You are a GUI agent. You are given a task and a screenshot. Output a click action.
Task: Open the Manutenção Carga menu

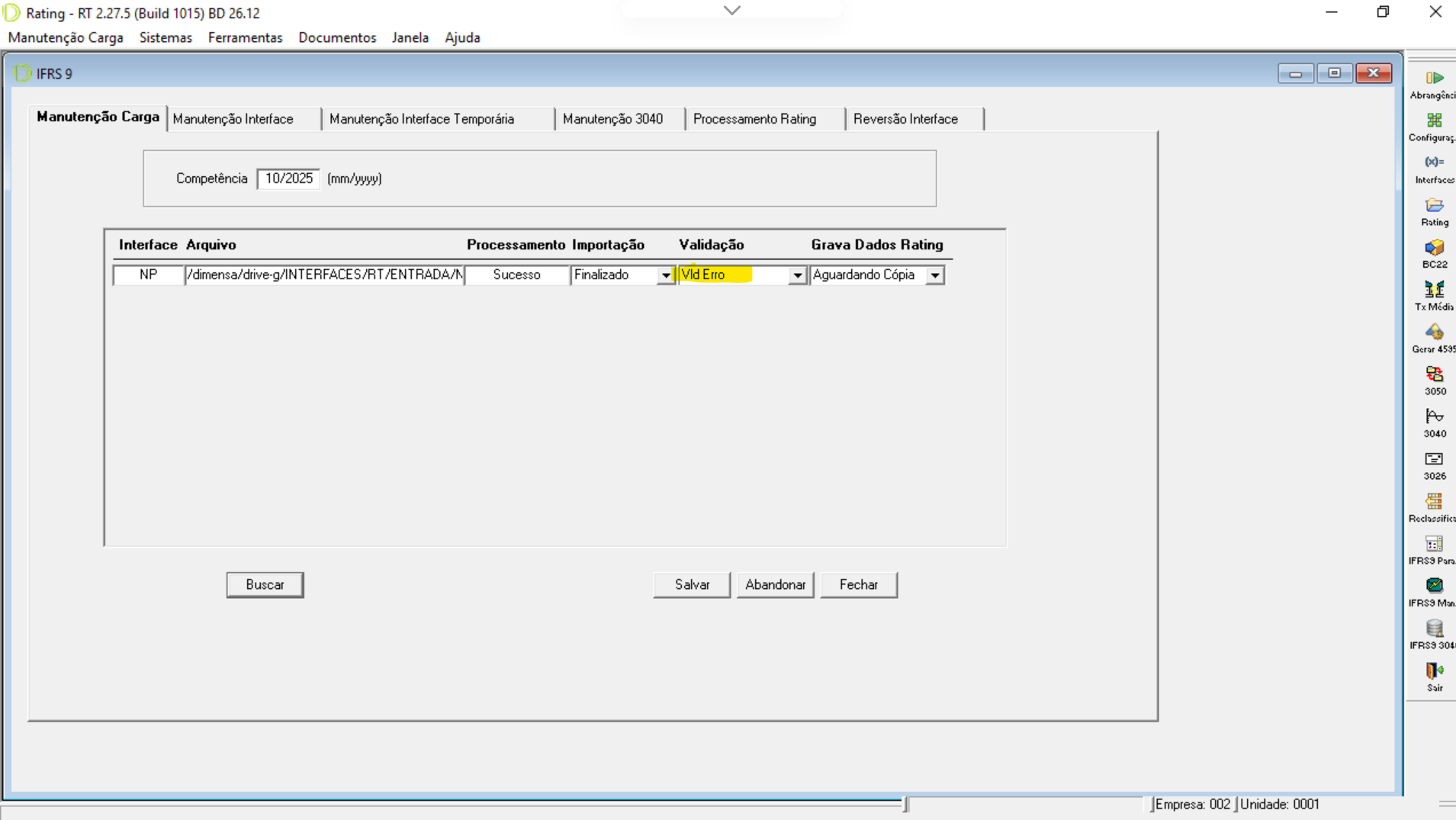click(66, 37)
